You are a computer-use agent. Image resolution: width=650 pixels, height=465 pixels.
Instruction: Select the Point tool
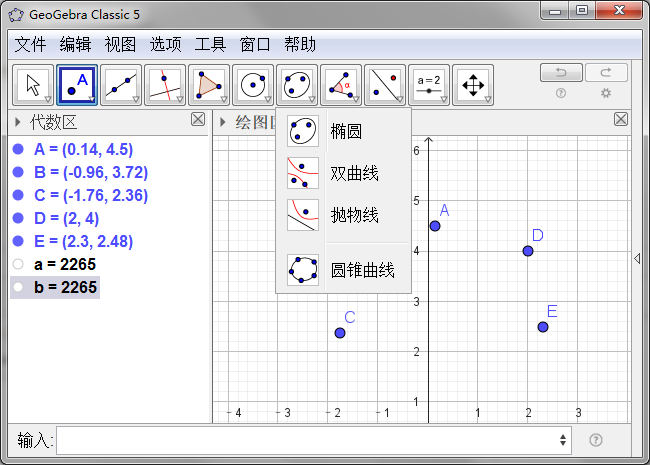[77, 85]
